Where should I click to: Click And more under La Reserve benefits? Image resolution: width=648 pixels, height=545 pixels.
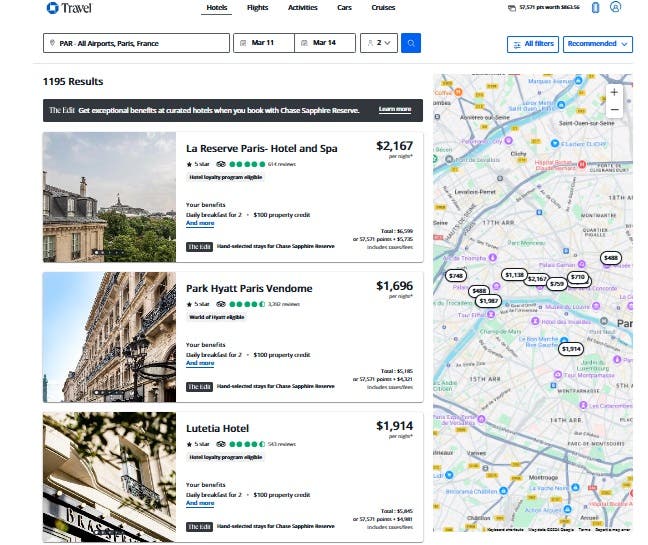click(x=200, y=223)
